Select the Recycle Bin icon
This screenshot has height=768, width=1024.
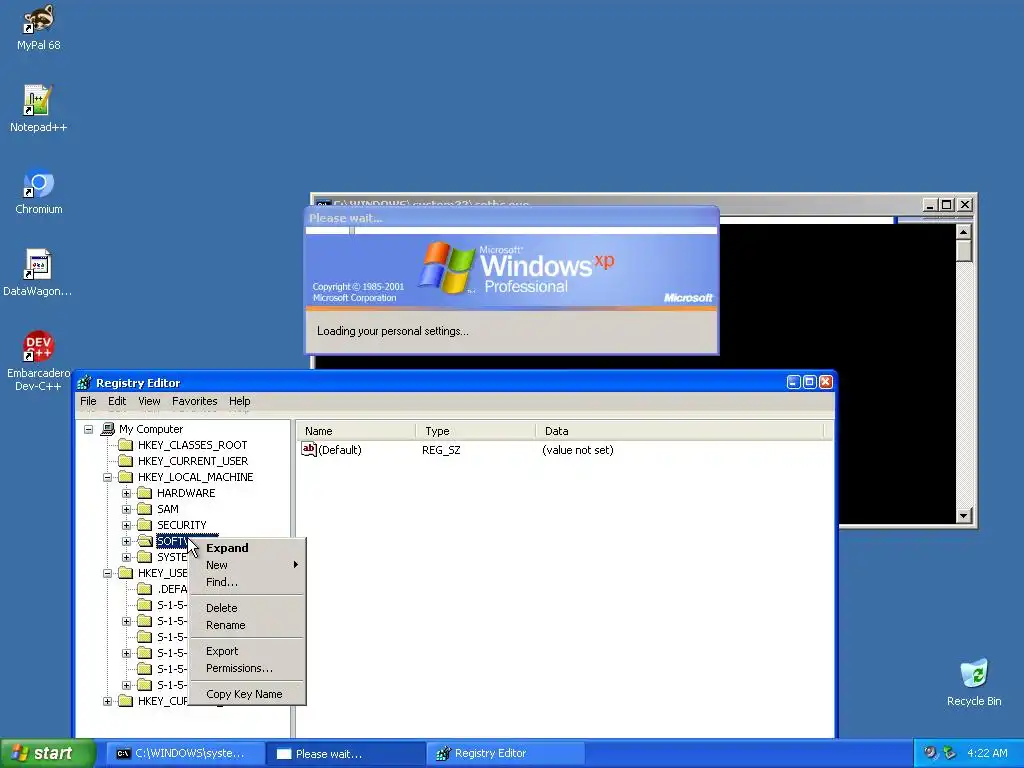coord(974,682)
